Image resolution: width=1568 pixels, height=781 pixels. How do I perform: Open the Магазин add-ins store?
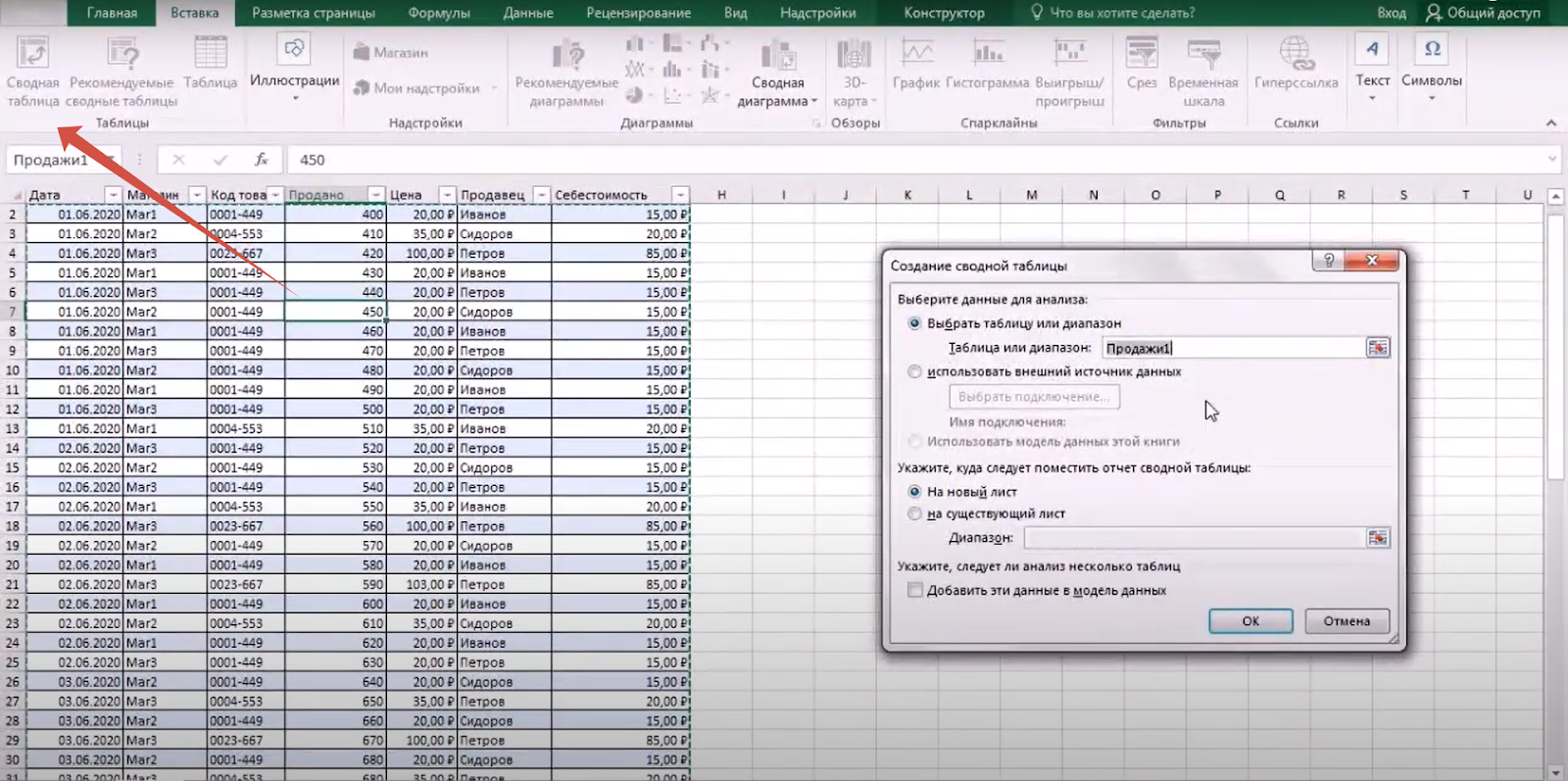[390, 52]
